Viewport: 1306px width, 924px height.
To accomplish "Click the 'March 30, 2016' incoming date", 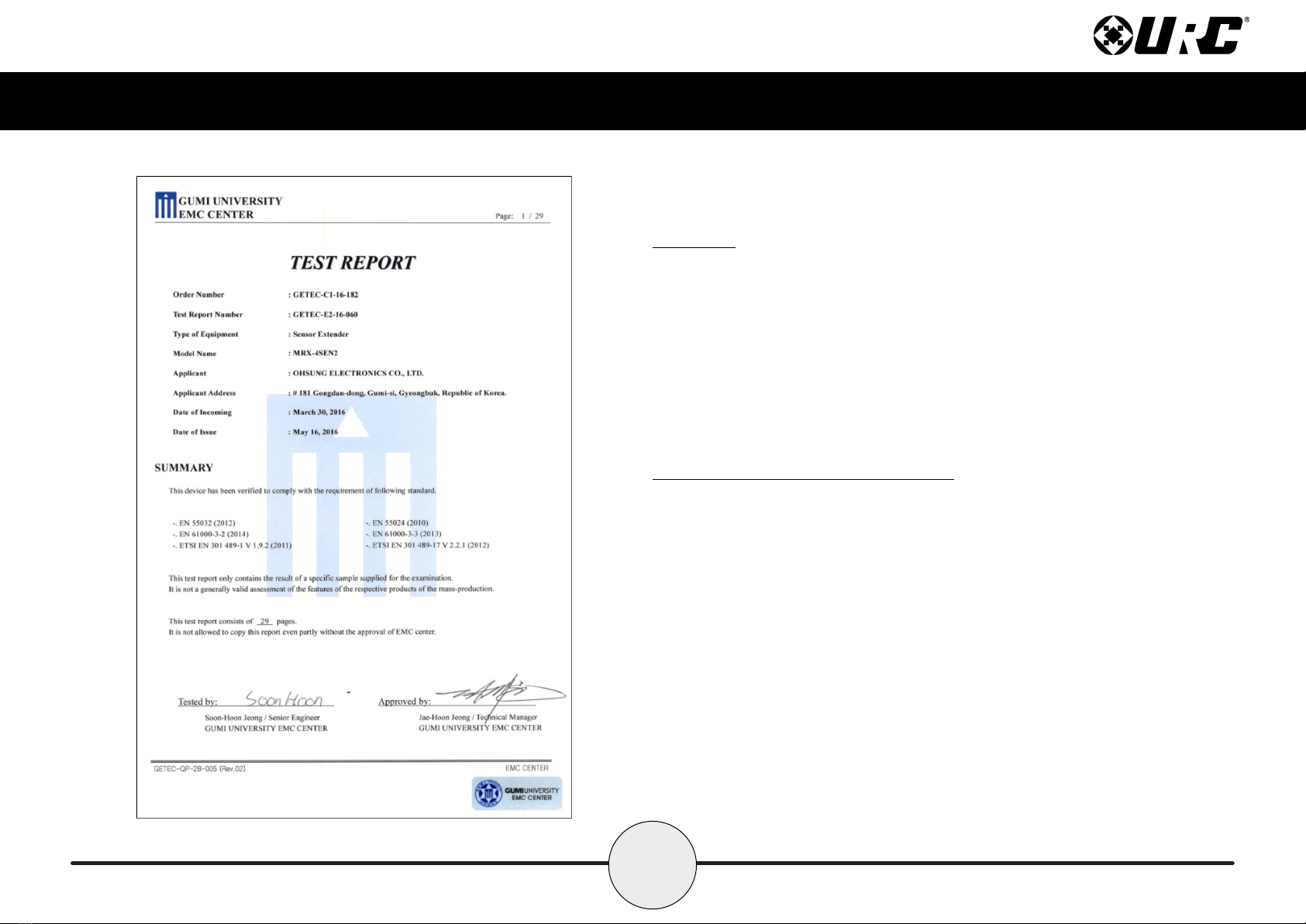I will (319, 412).
